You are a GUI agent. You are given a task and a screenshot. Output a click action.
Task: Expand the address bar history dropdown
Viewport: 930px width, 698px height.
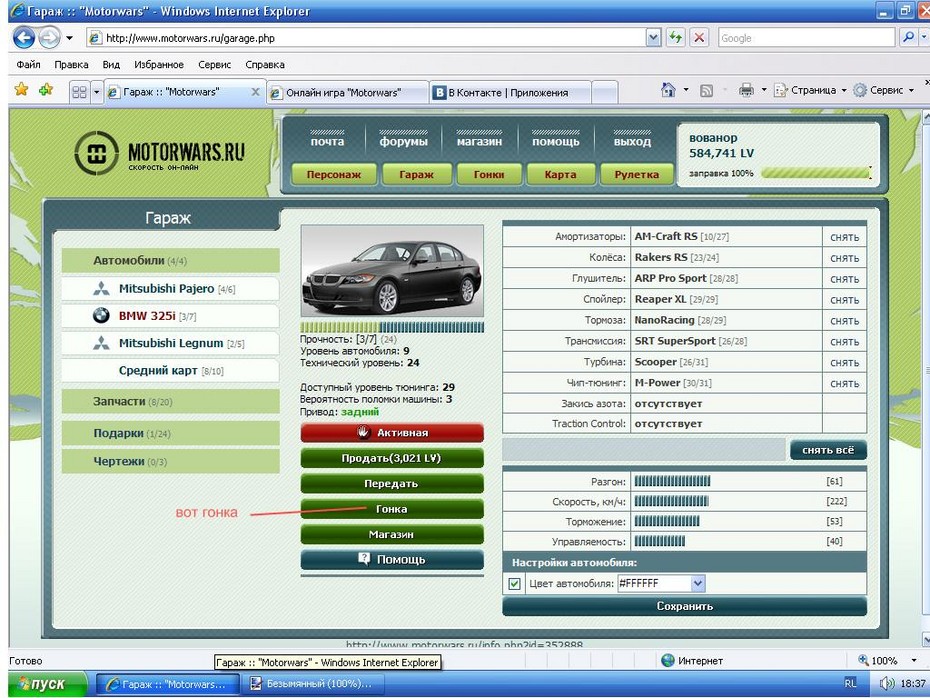653,38
